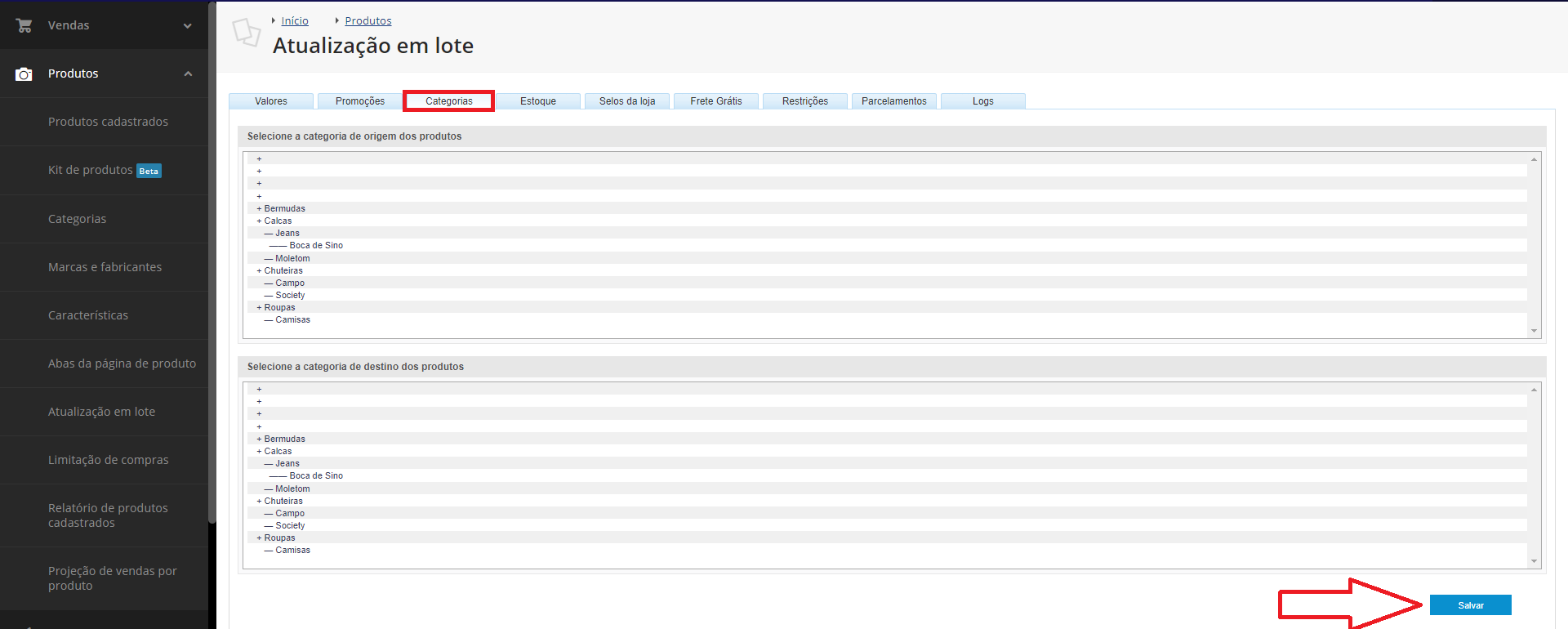Click the Produtos camera icon

[x=24, y=74]
